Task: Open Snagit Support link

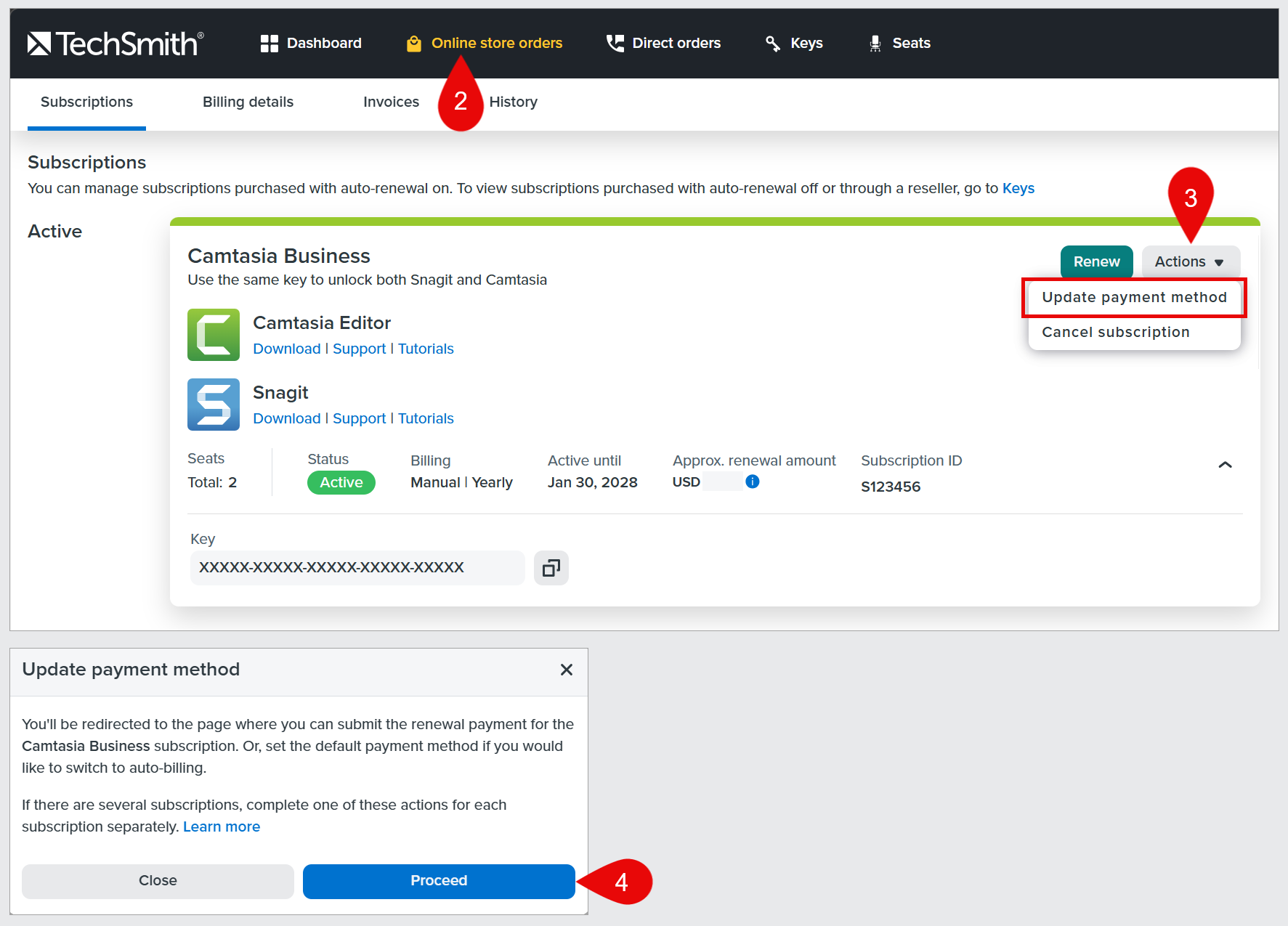Action: pyautogui.click(x=360, y=419)
